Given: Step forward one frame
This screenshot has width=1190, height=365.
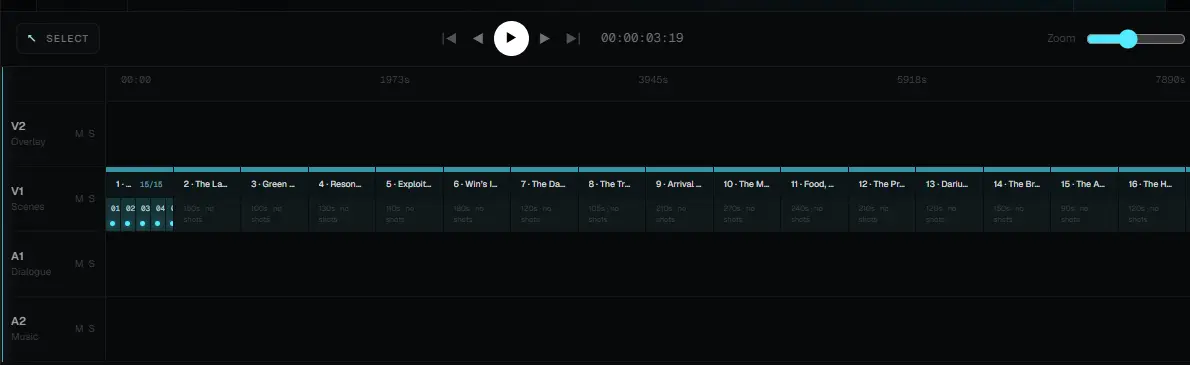Looking at the screenshot, I should tap(544, 38).
